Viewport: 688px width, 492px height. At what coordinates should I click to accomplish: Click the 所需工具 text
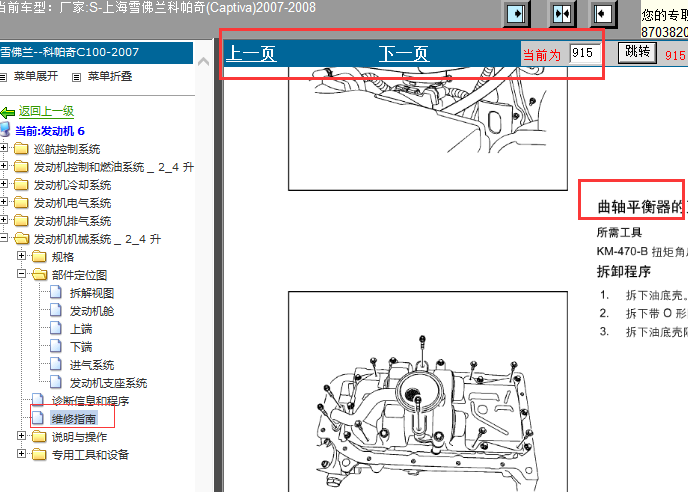pos(619,232)
